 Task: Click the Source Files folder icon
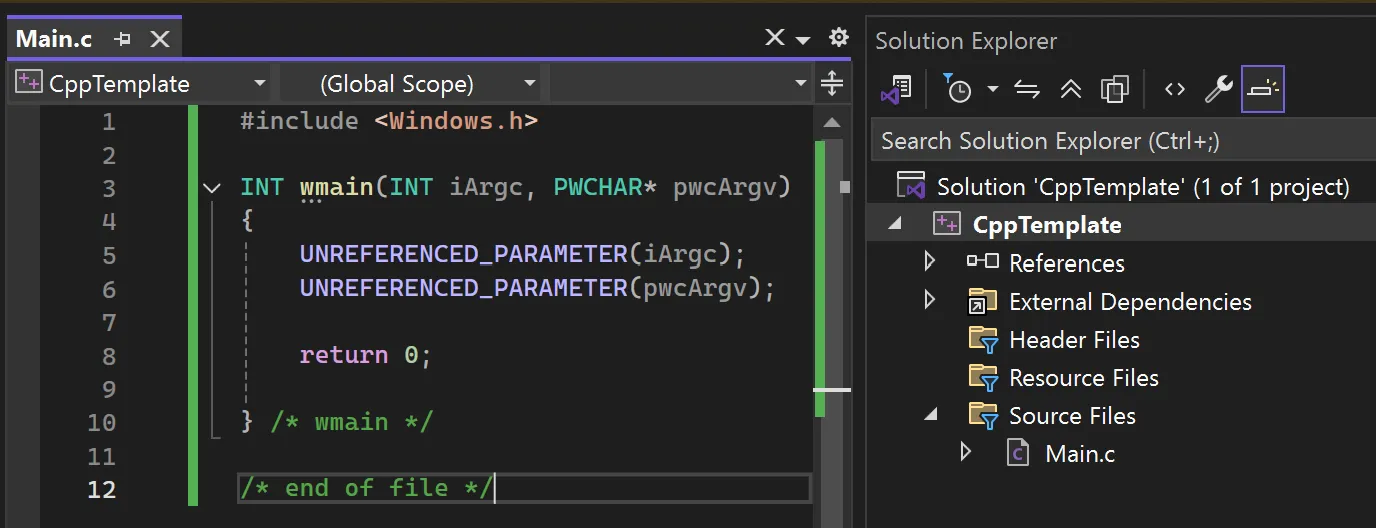point(983,416)
